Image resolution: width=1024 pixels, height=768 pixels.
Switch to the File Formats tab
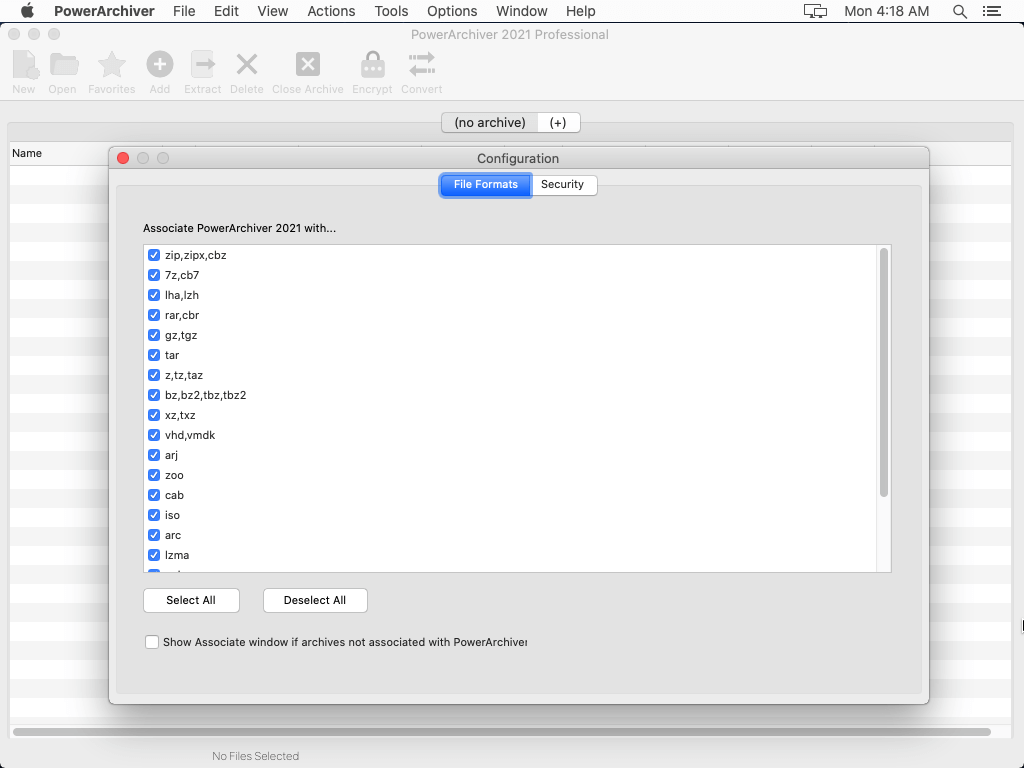click(x=486, y=185)
